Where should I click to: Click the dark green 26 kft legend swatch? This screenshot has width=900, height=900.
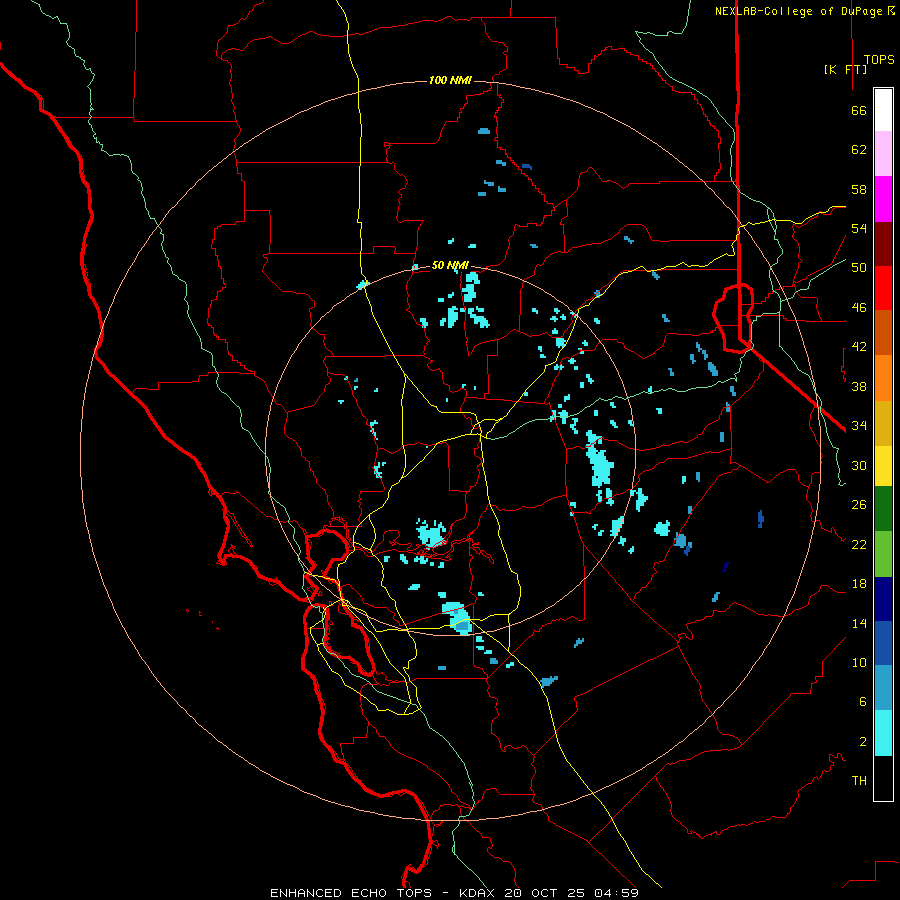coord(883,509)
